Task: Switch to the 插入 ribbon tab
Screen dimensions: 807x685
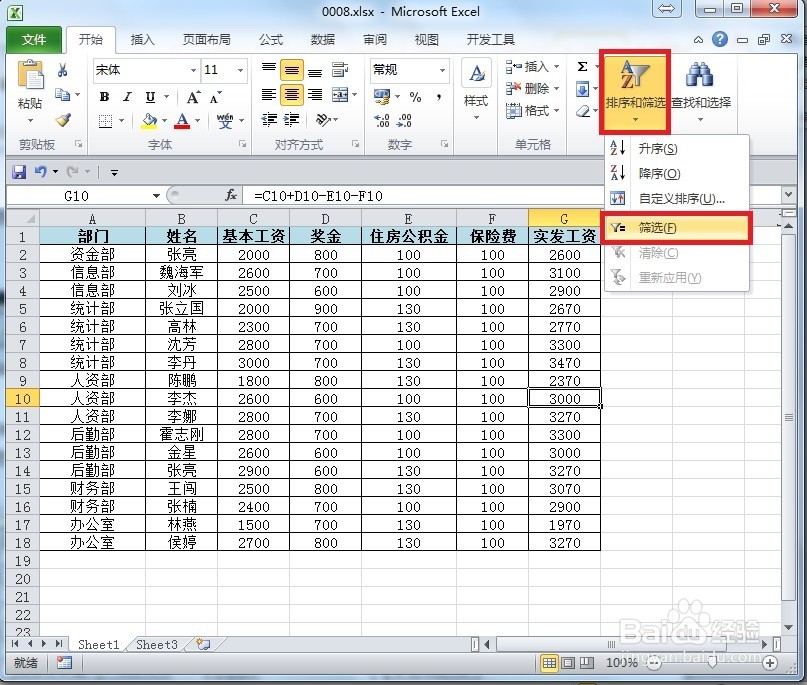Action: click(x=143, y=40)
